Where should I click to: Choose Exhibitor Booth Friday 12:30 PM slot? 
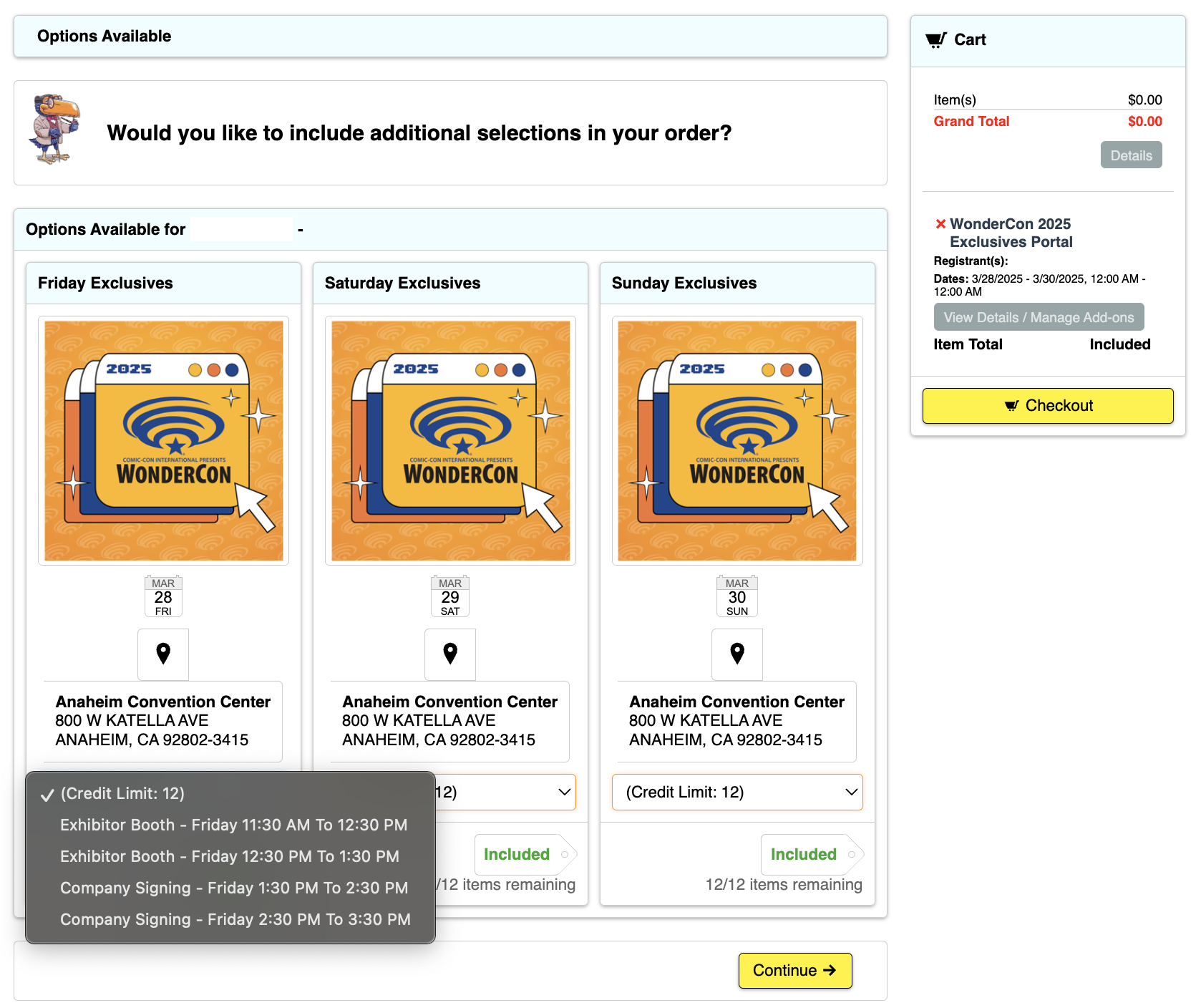click(229, 856)
